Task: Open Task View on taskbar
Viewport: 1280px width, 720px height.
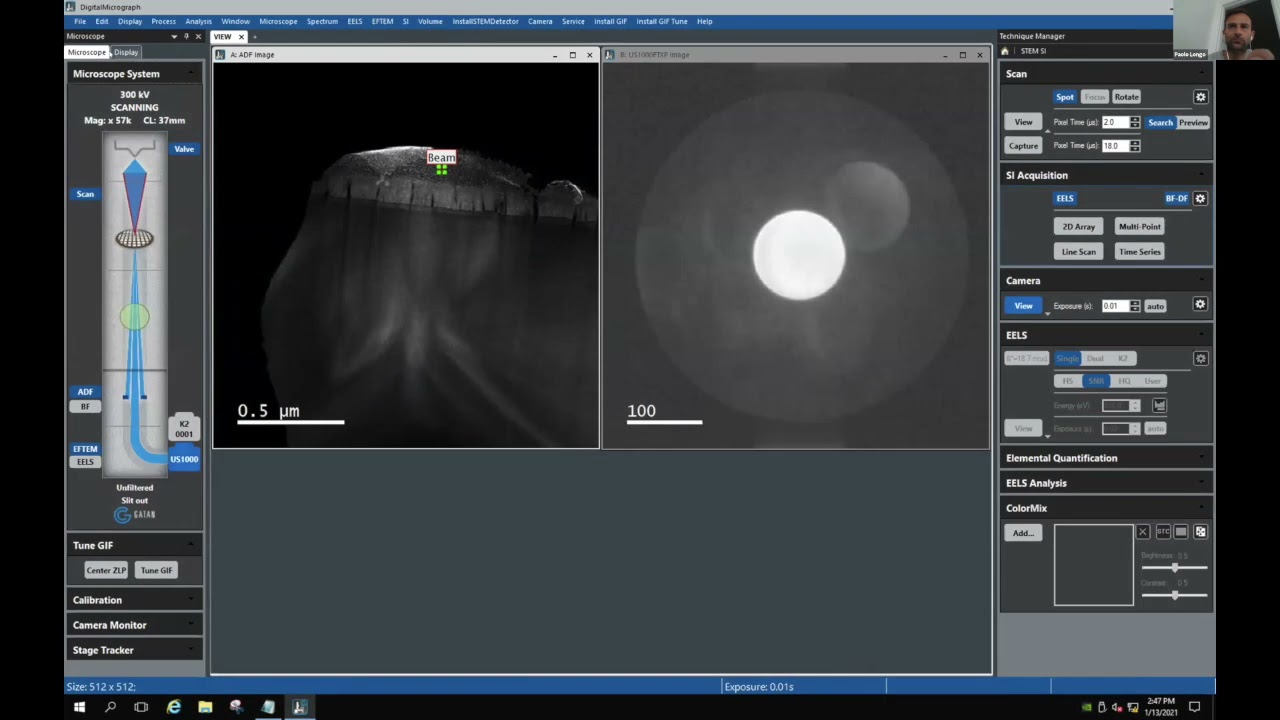Action: (x=141, y=707)
